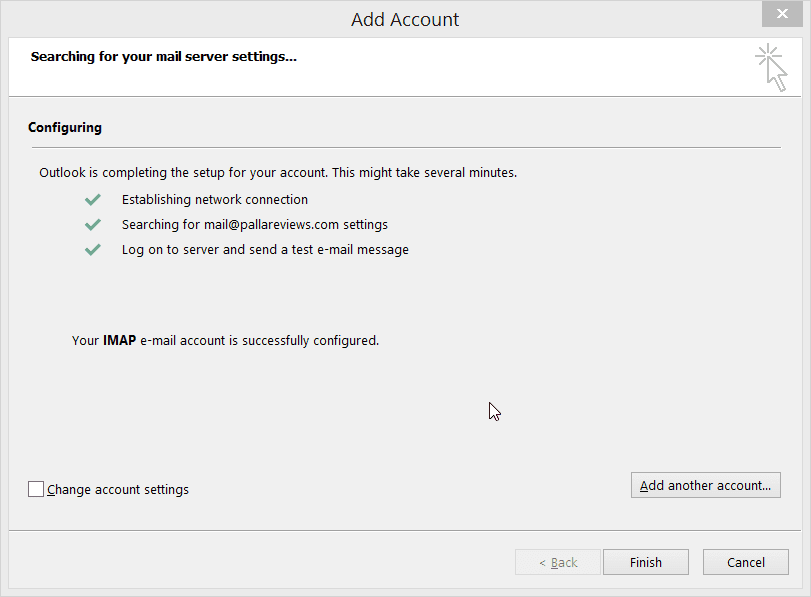
Task: Click 'Searching for mail@pallareviews.com settings' text
Action: [254, 225]
